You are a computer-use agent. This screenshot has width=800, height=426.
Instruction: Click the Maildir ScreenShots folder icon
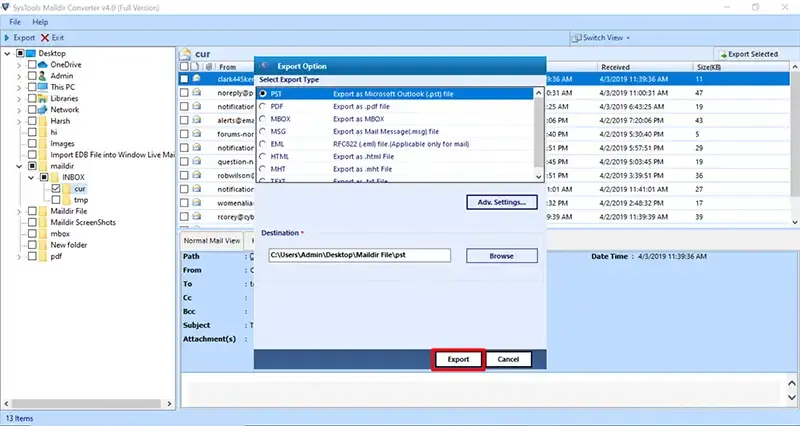(x=42, y=222)
